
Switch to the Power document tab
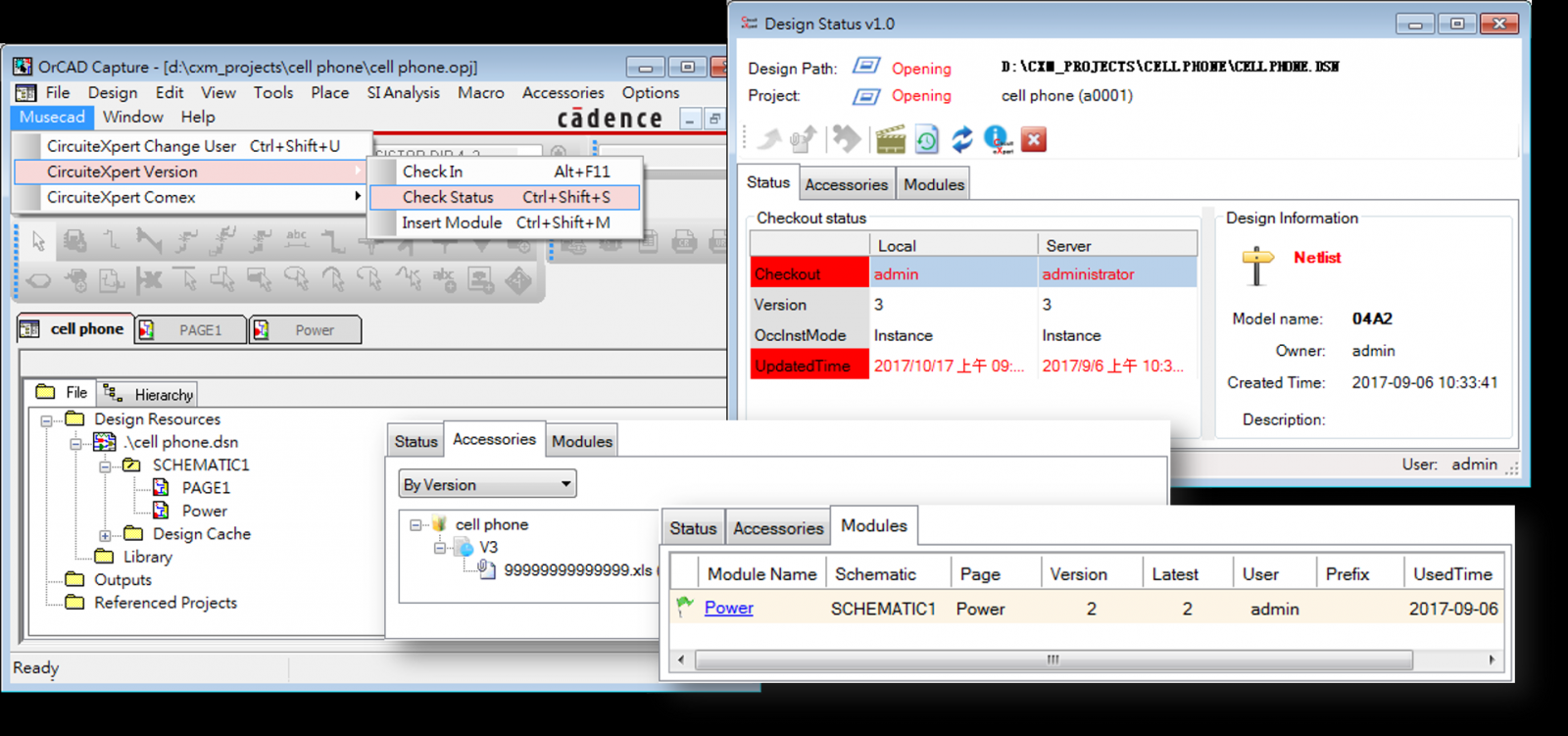coord(305,330)
